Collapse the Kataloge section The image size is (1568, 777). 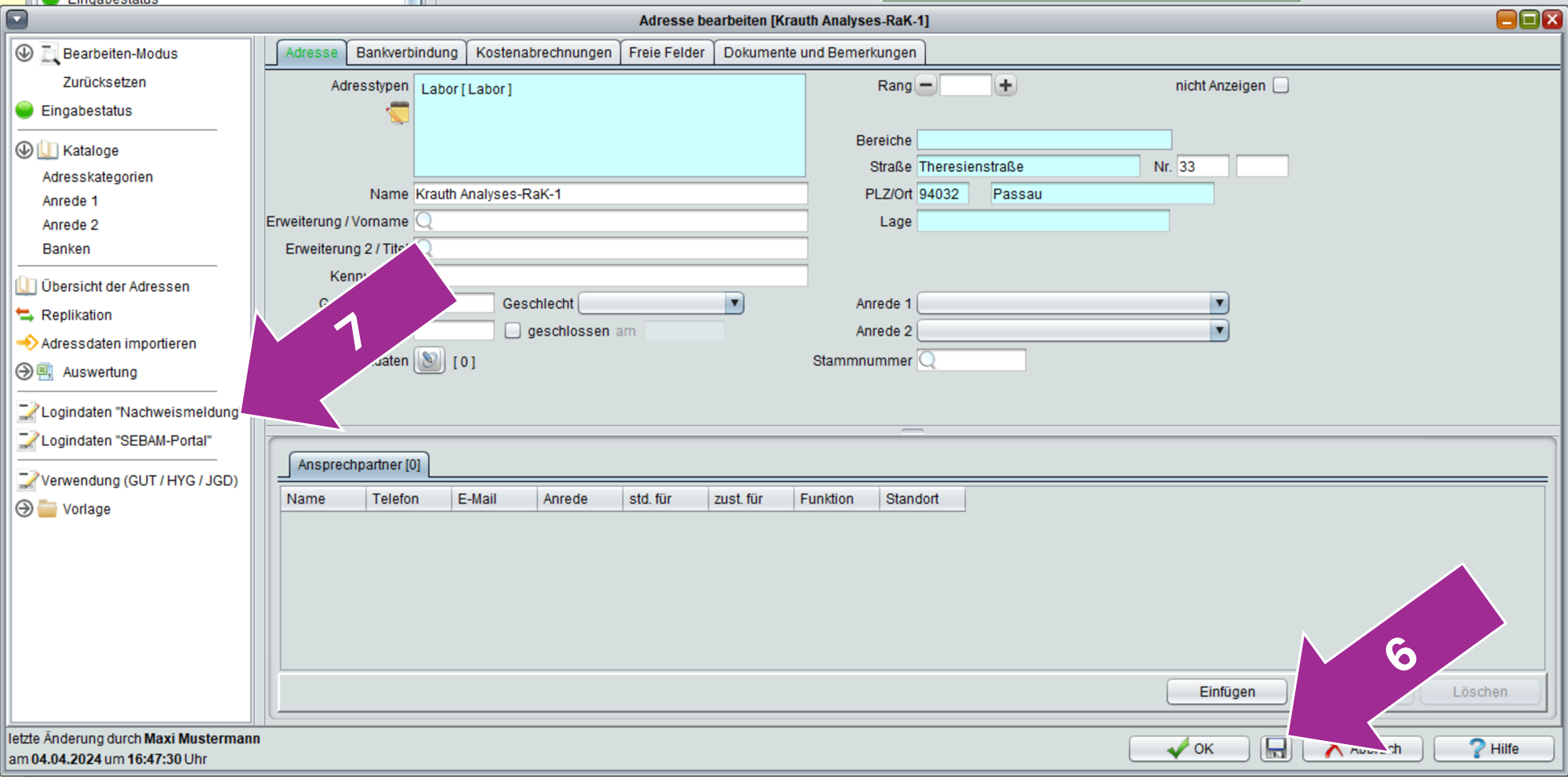24,150
